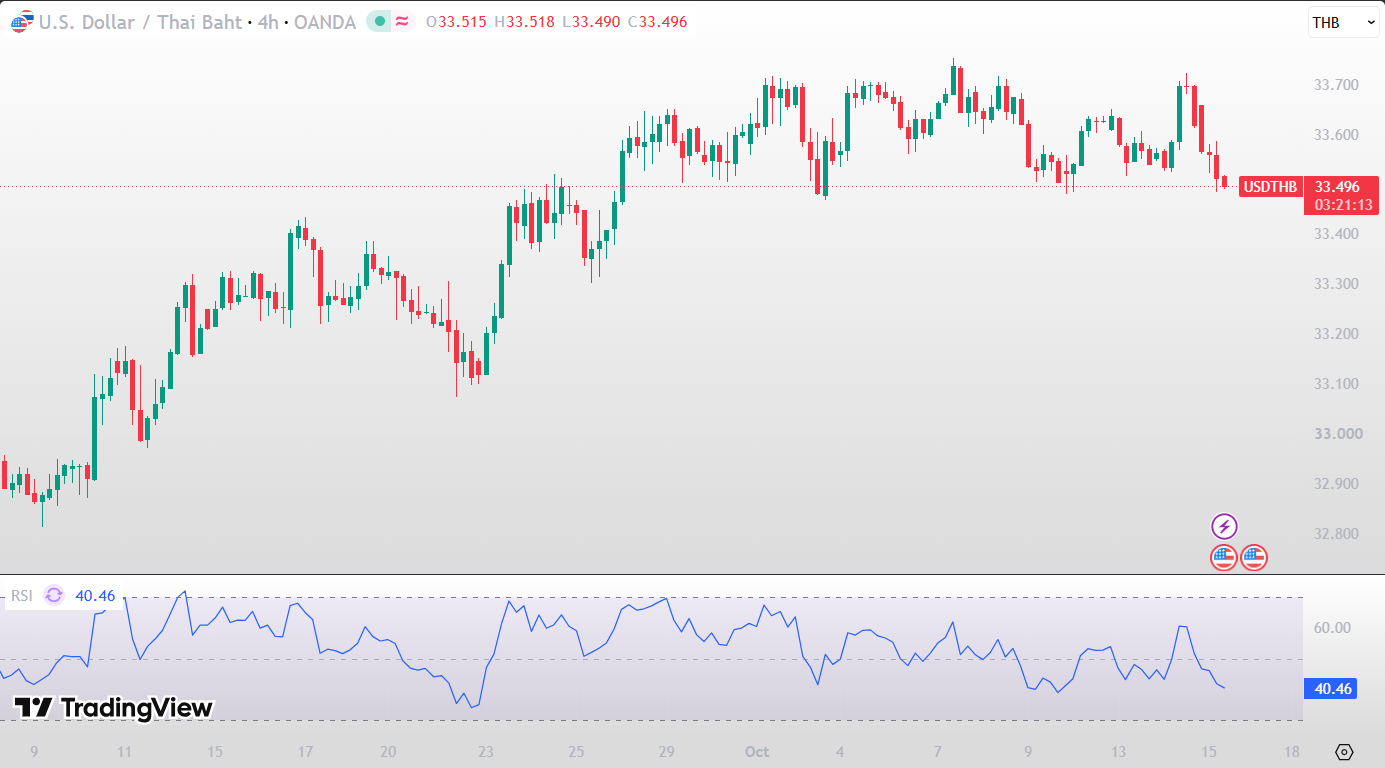Click the 23 date label on time axis
Screen dimensions: 1385x768
tap(485, 751)
